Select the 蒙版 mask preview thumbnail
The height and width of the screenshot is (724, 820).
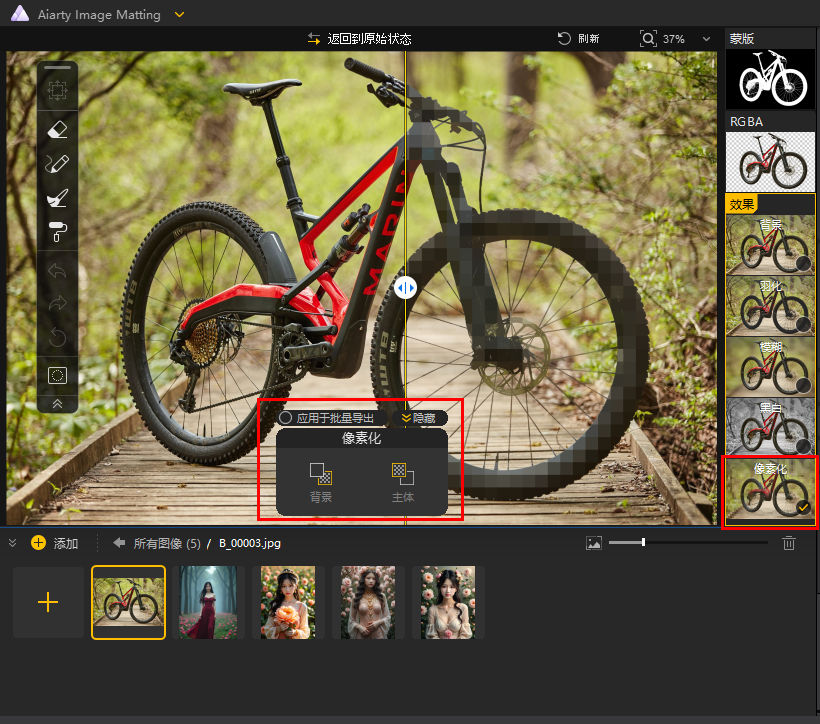[770, 79]
